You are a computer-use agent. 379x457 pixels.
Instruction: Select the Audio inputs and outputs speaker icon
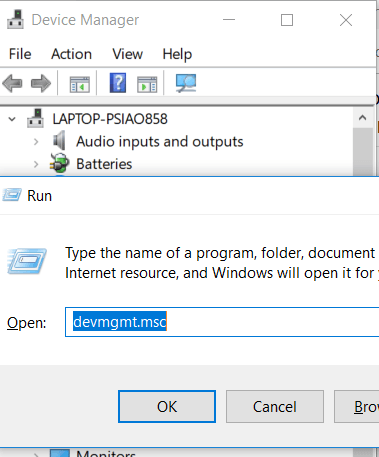pyautogui.click(x=60, y=140)
